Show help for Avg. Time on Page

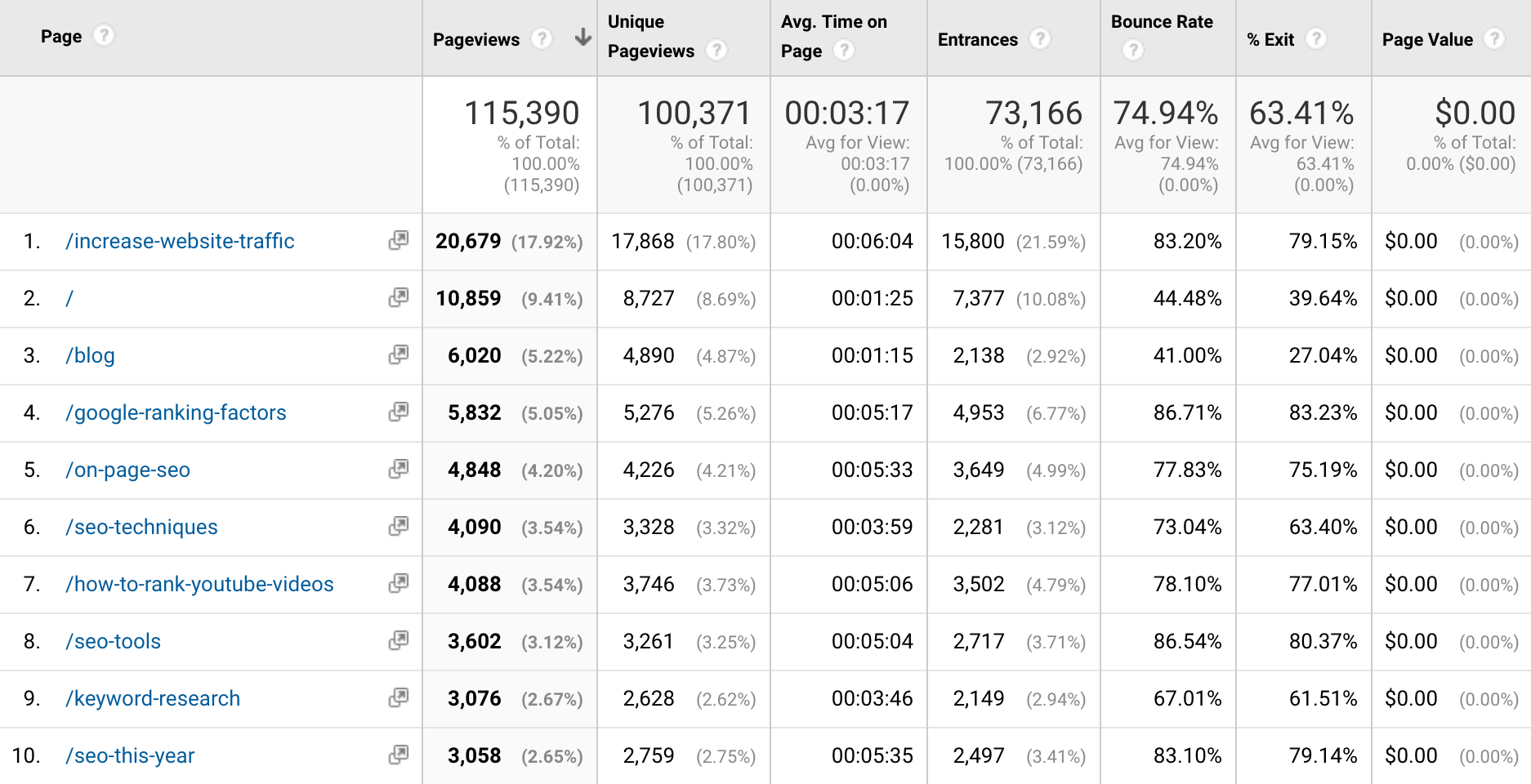[844, 51]
